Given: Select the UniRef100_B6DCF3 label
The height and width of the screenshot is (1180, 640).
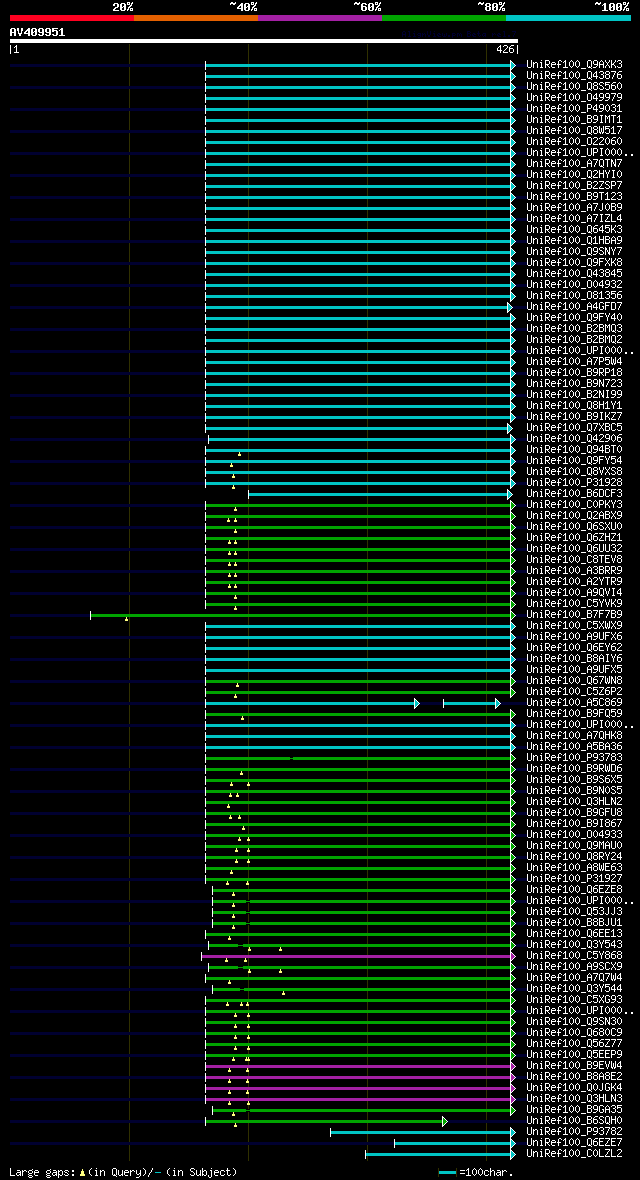Looking at the screenshot, I should 574,493.
